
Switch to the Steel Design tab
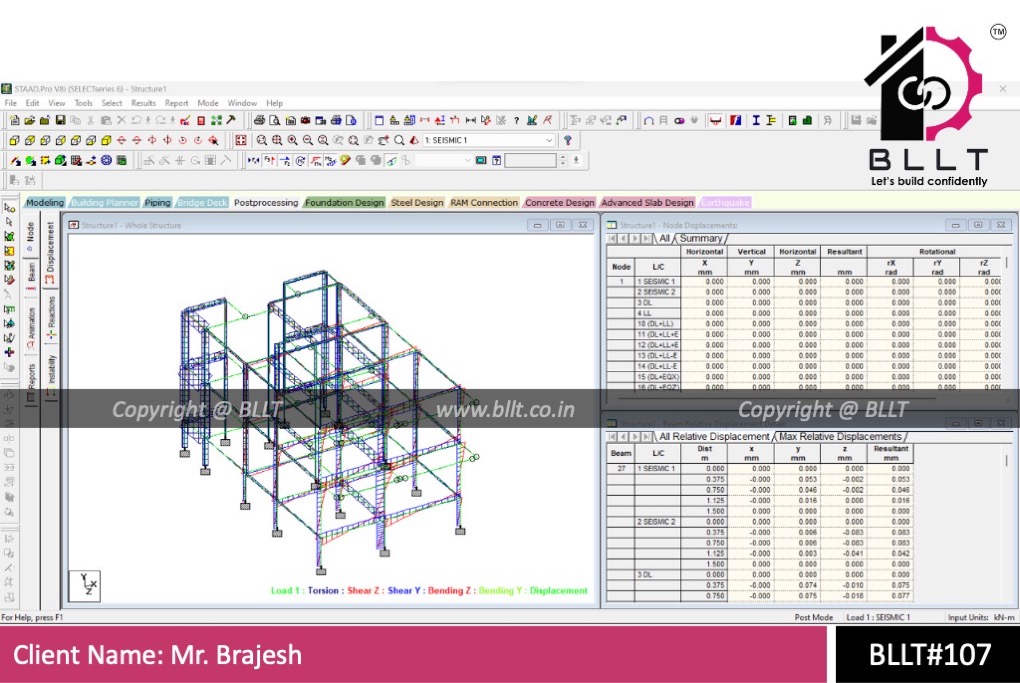pos(417,203)
